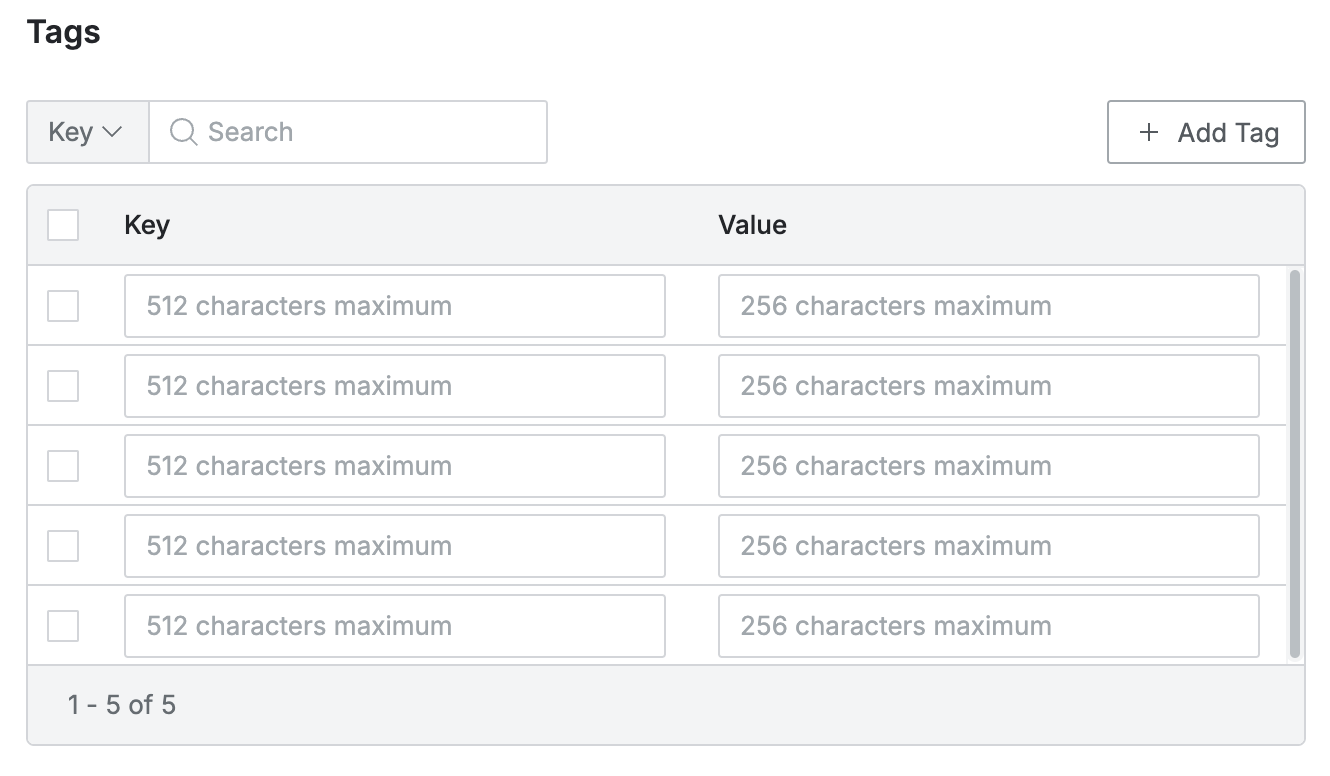
Task: Click the last row Value input field
Action: 988,626
